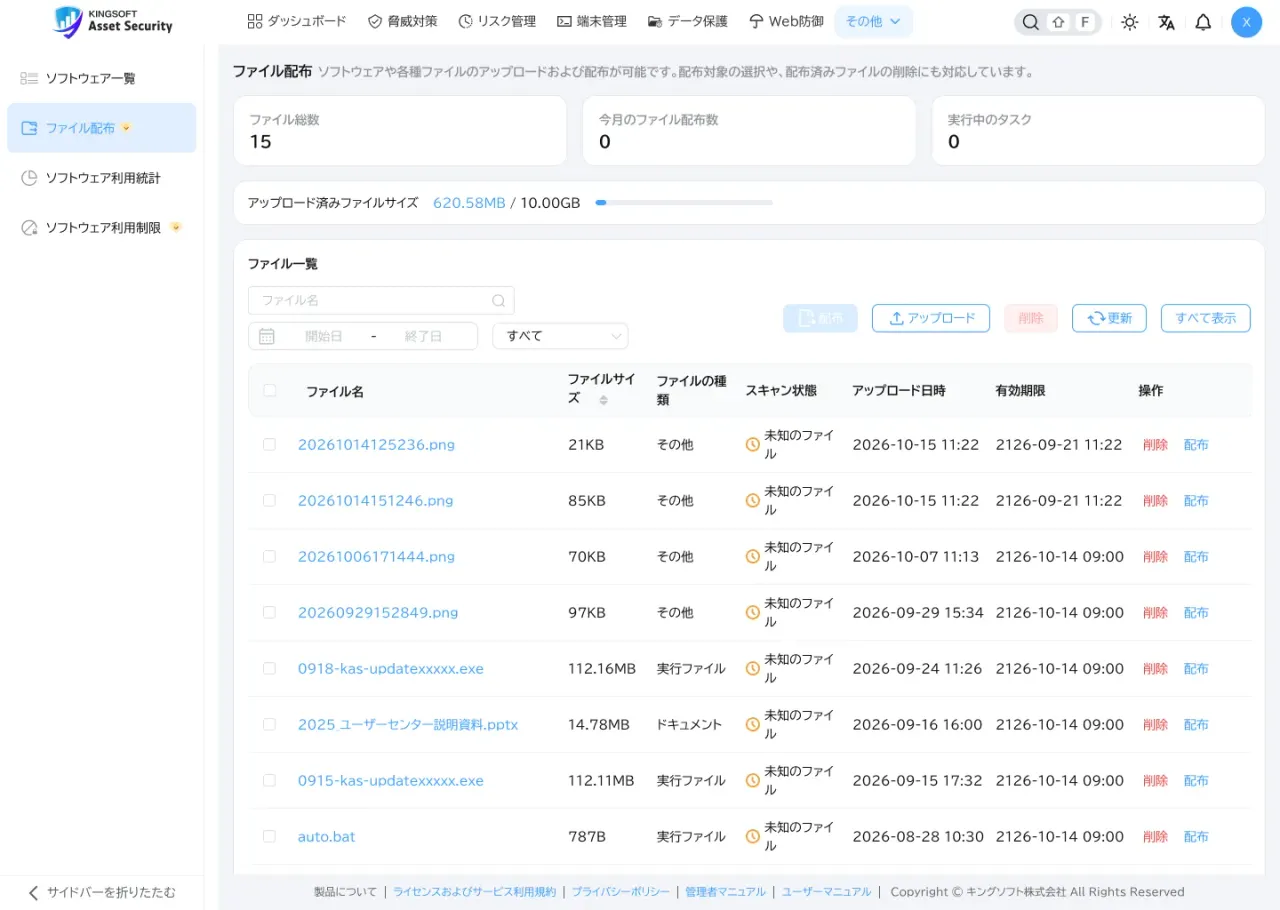The image size is (1280, 910).
Task: Click the アップロード button
Action: coord(931,318)
